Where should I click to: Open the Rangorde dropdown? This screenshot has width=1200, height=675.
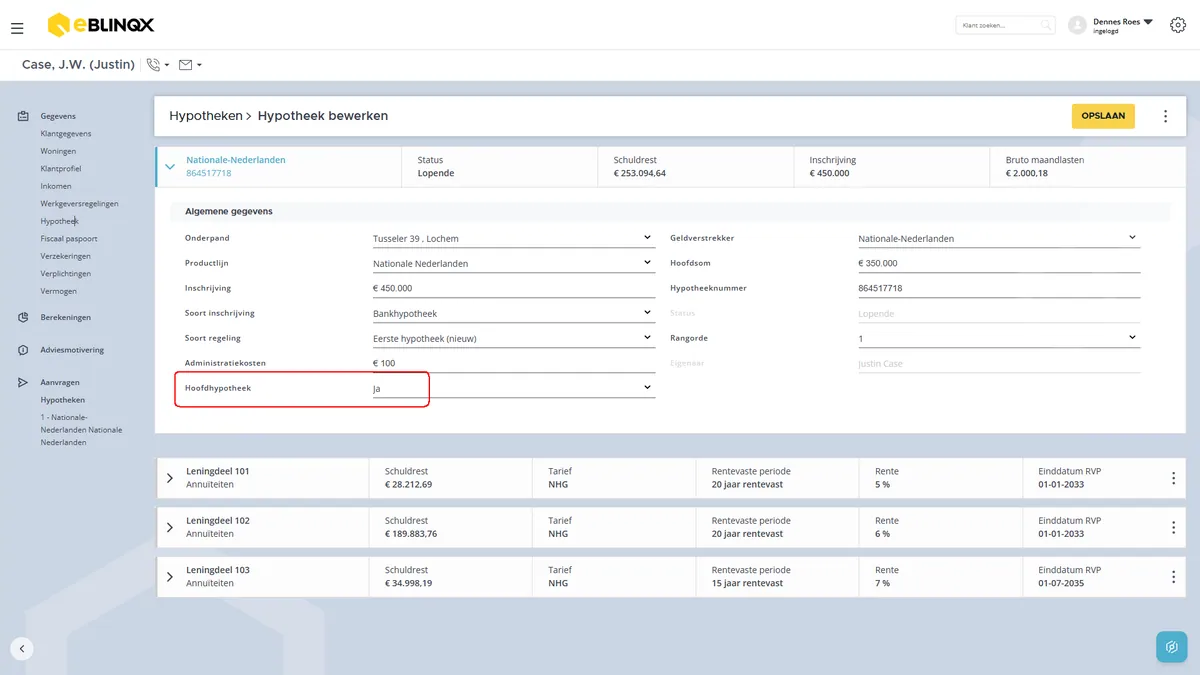point(999,339)
